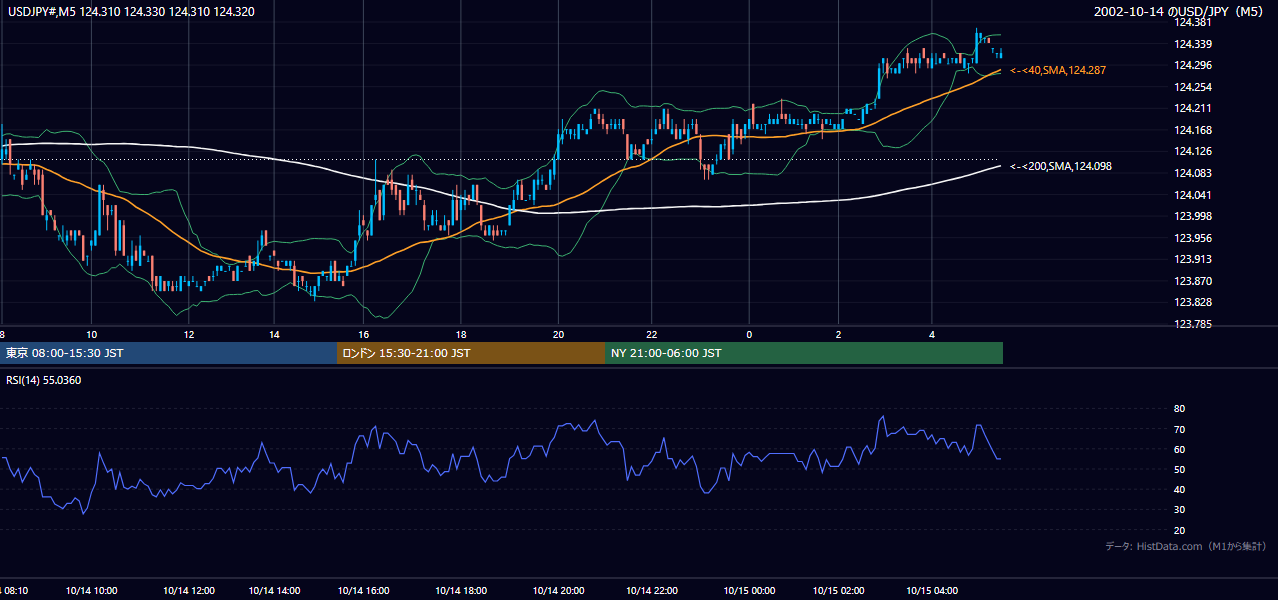The width and height of the screenshot is (1278, 600).
Task: Select the ロンドン 15:30-21:00 JST session bar
Action: coord(471,353)
